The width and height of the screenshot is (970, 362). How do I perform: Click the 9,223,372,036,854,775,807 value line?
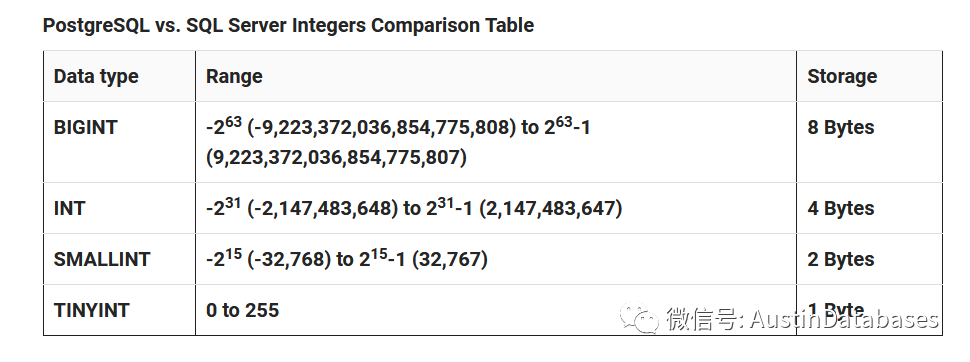pos(337,157)
